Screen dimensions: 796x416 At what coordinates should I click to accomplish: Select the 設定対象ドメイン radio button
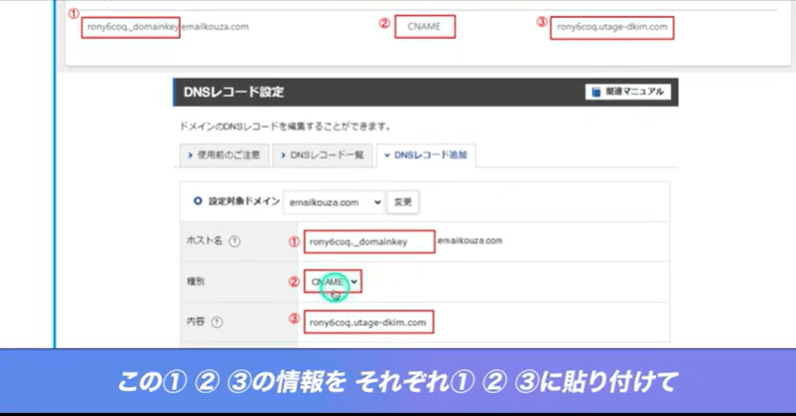(197, 201)
